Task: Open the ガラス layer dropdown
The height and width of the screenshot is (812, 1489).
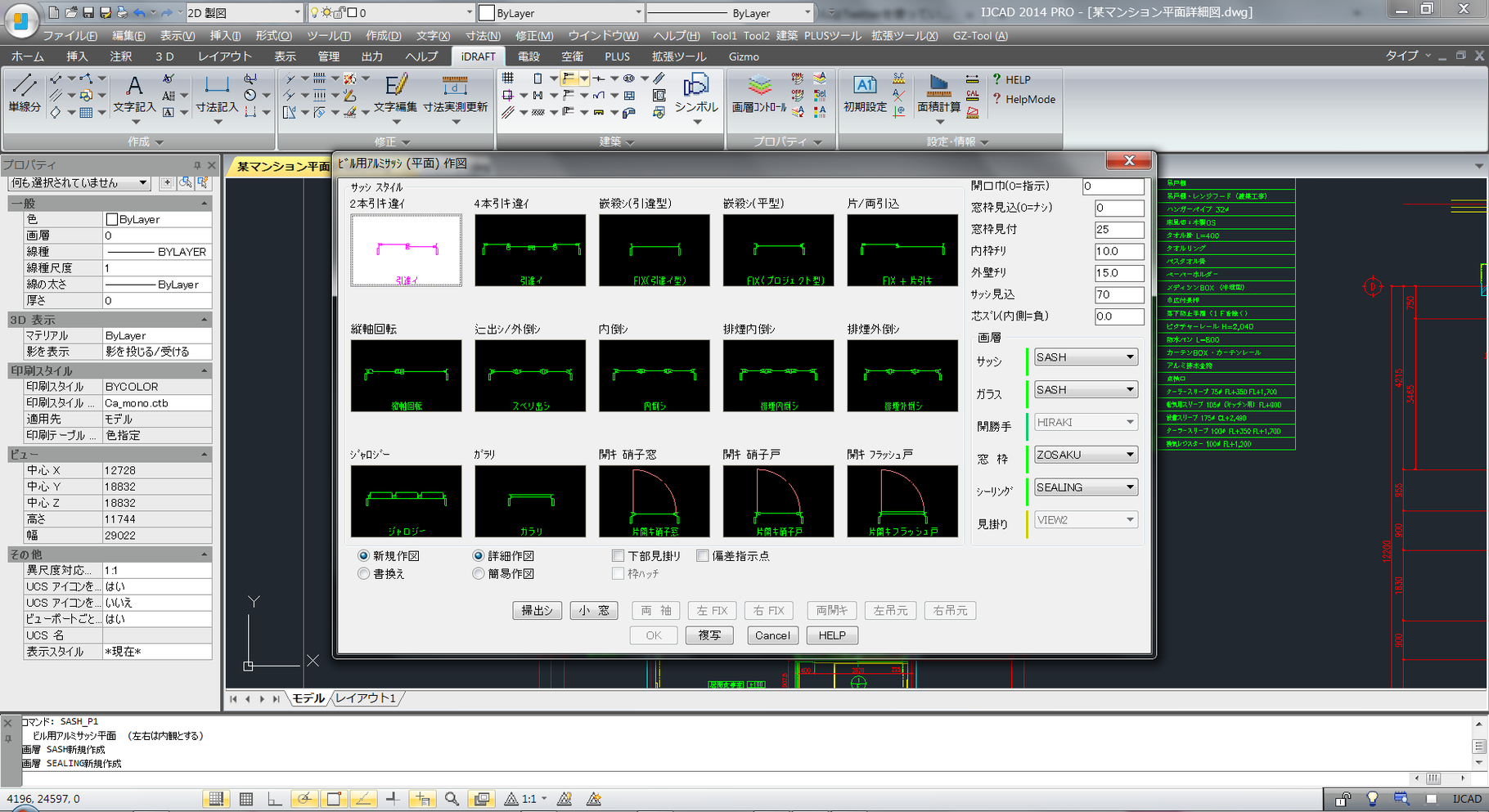Action: pyautogui.click(x=1086, y=390)
